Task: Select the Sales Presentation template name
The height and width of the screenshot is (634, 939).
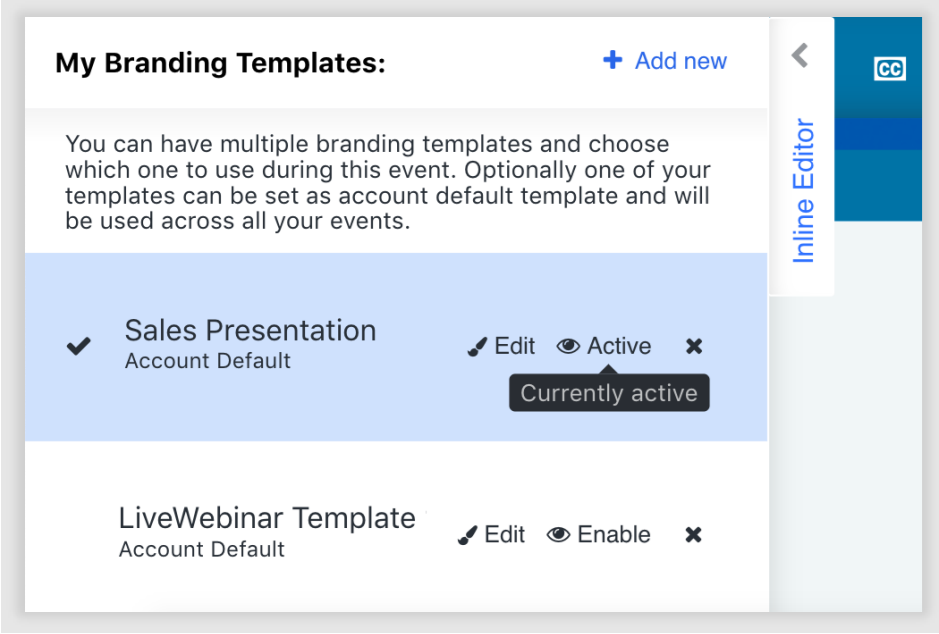Action: click(x=250, y=331)
